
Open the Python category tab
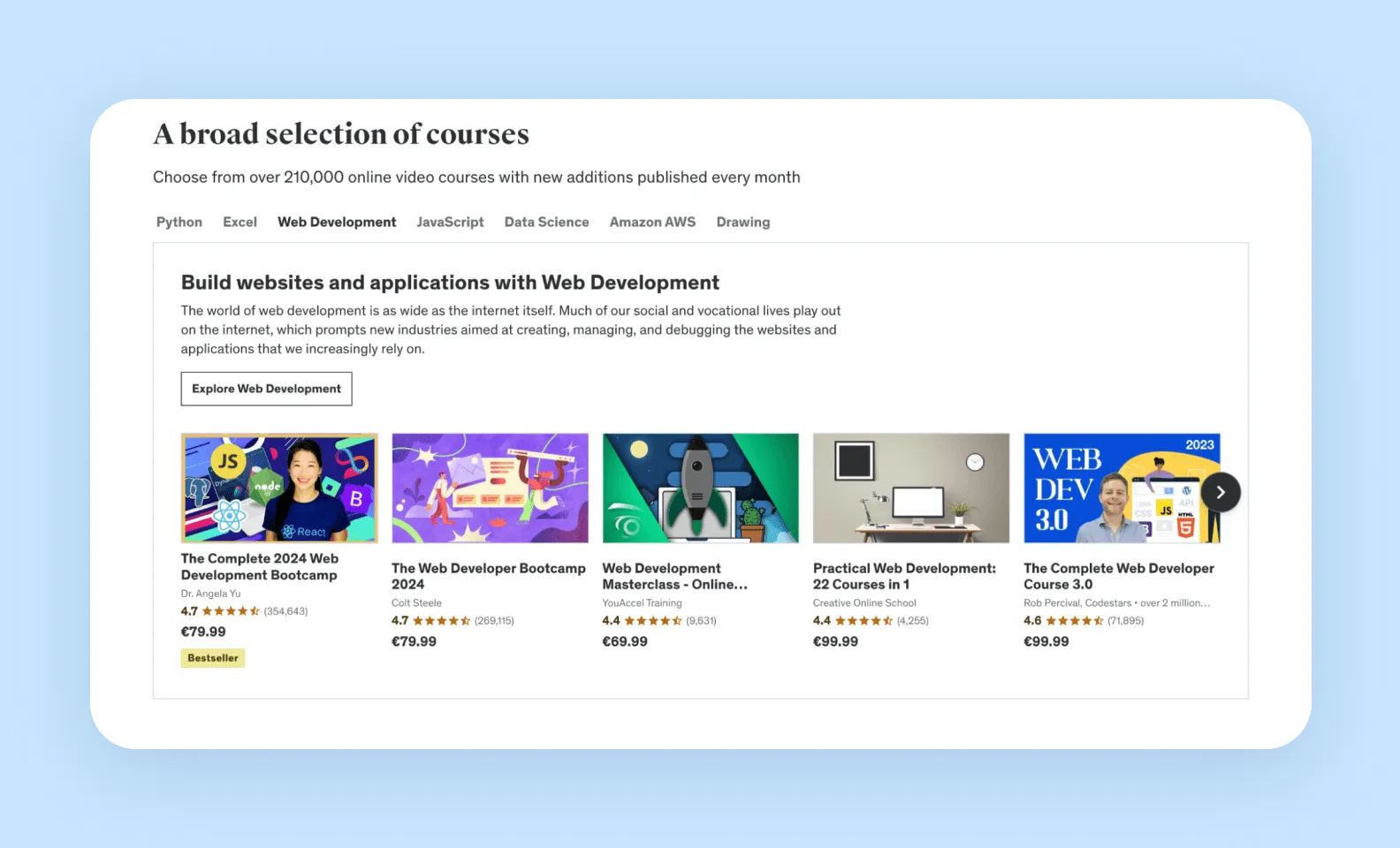pos(179,222)
